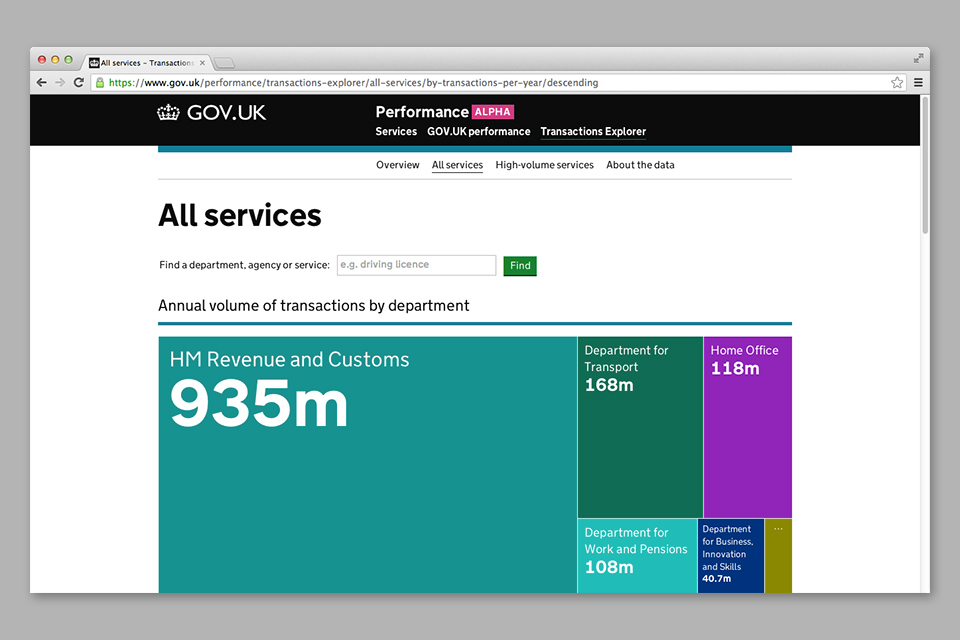Image resolution: width=960 pixels, height=640 pixels.
Task: Click the All services page heading
Action: click(240, 216)
